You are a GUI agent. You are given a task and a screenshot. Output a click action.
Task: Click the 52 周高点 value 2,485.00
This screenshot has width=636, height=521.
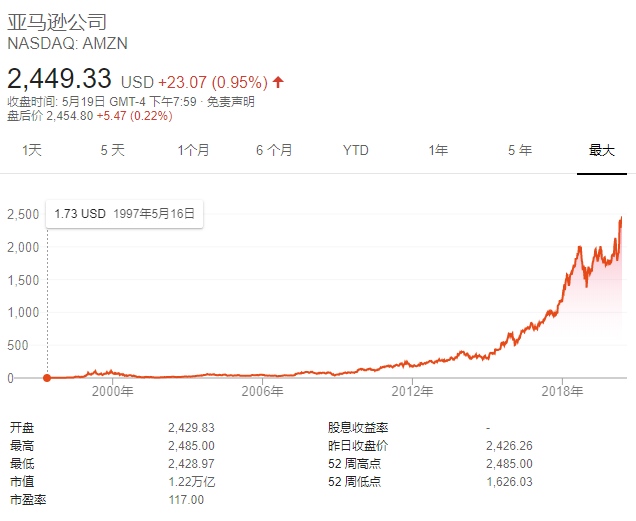[x=510, y=463]
